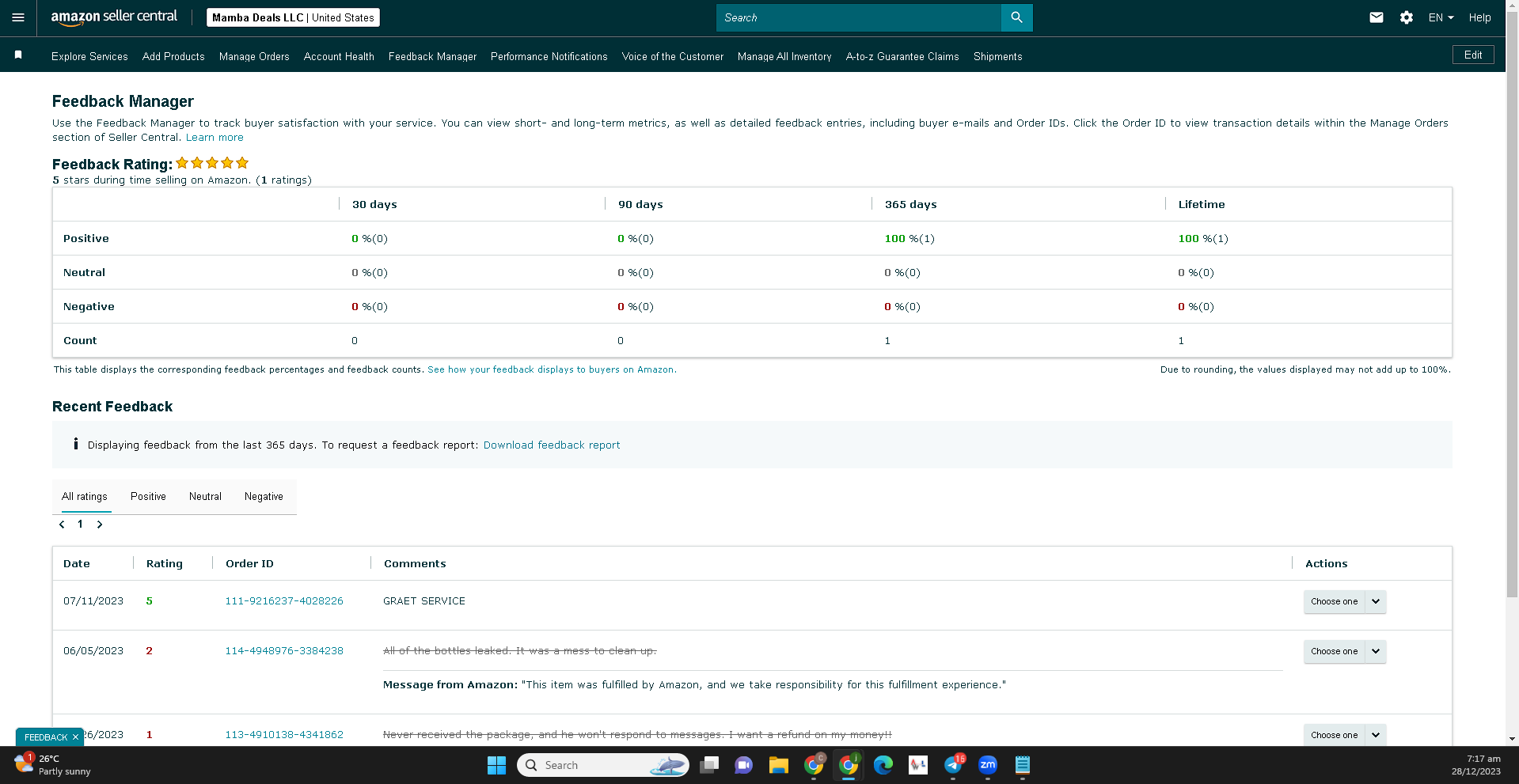1519x784 pixels.
Task: Open the settings gear icon
Action: [1407, 17]
